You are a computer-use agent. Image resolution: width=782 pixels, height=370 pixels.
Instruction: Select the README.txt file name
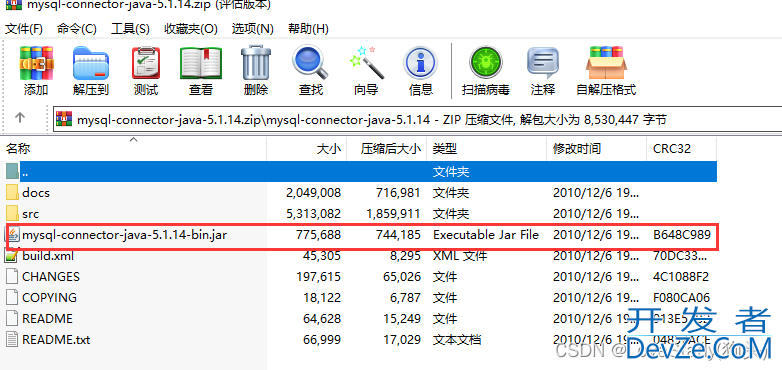tap(56, 340)
